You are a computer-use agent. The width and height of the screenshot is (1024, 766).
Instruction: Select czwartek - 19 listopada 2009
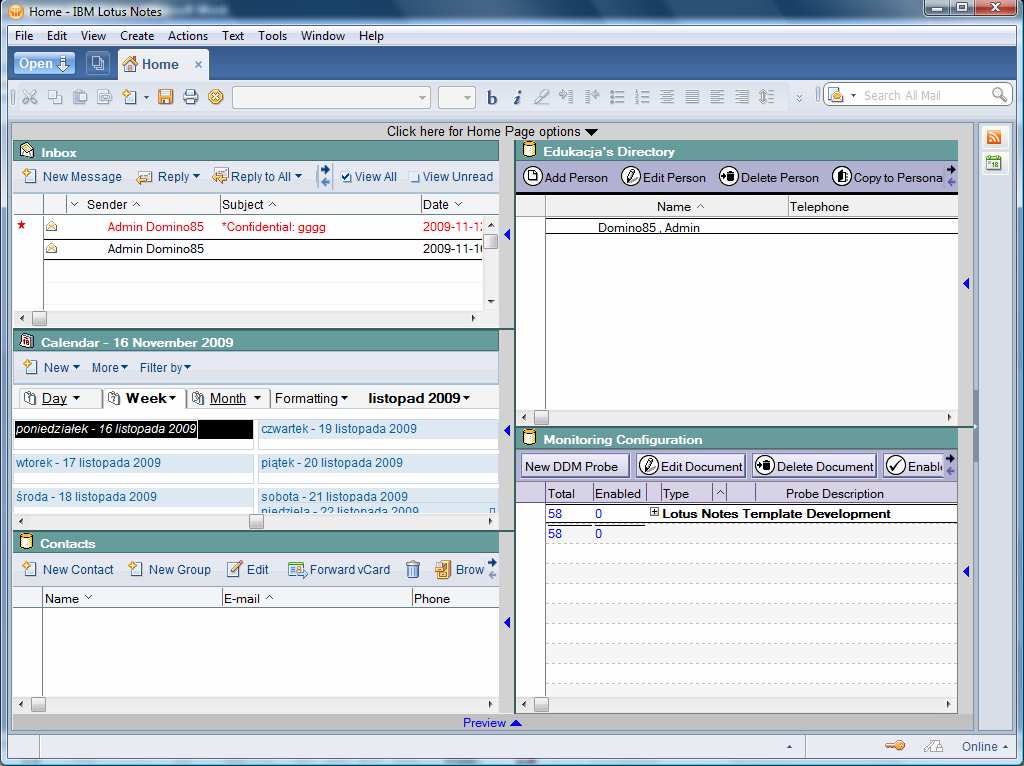pos(339,429)
